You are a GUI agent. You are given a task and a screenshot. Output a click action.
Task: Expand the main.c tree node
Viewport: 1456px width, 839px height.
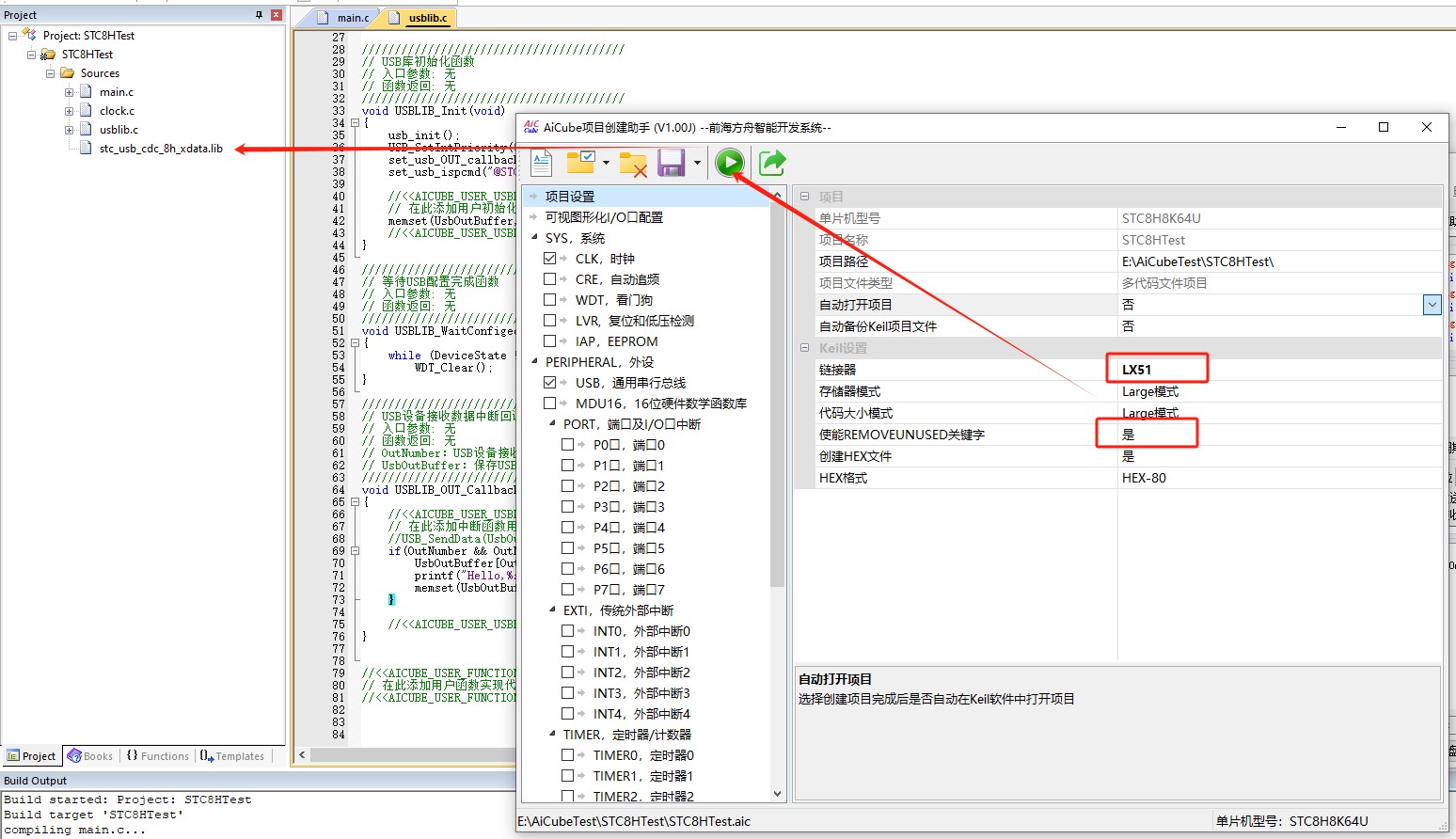(x=69, y=92)
